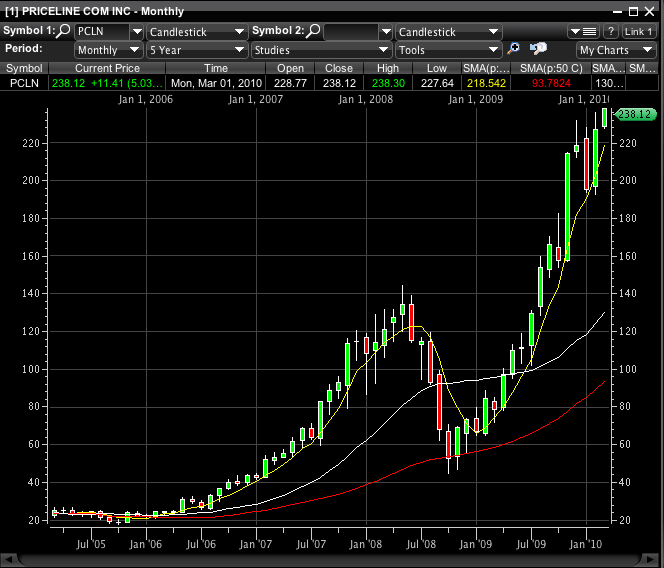This screenshot has width=664, height=568.
Task: Open the Symbol 2 Candlestick chart type dropdown
Action: [x=447, y=32]
